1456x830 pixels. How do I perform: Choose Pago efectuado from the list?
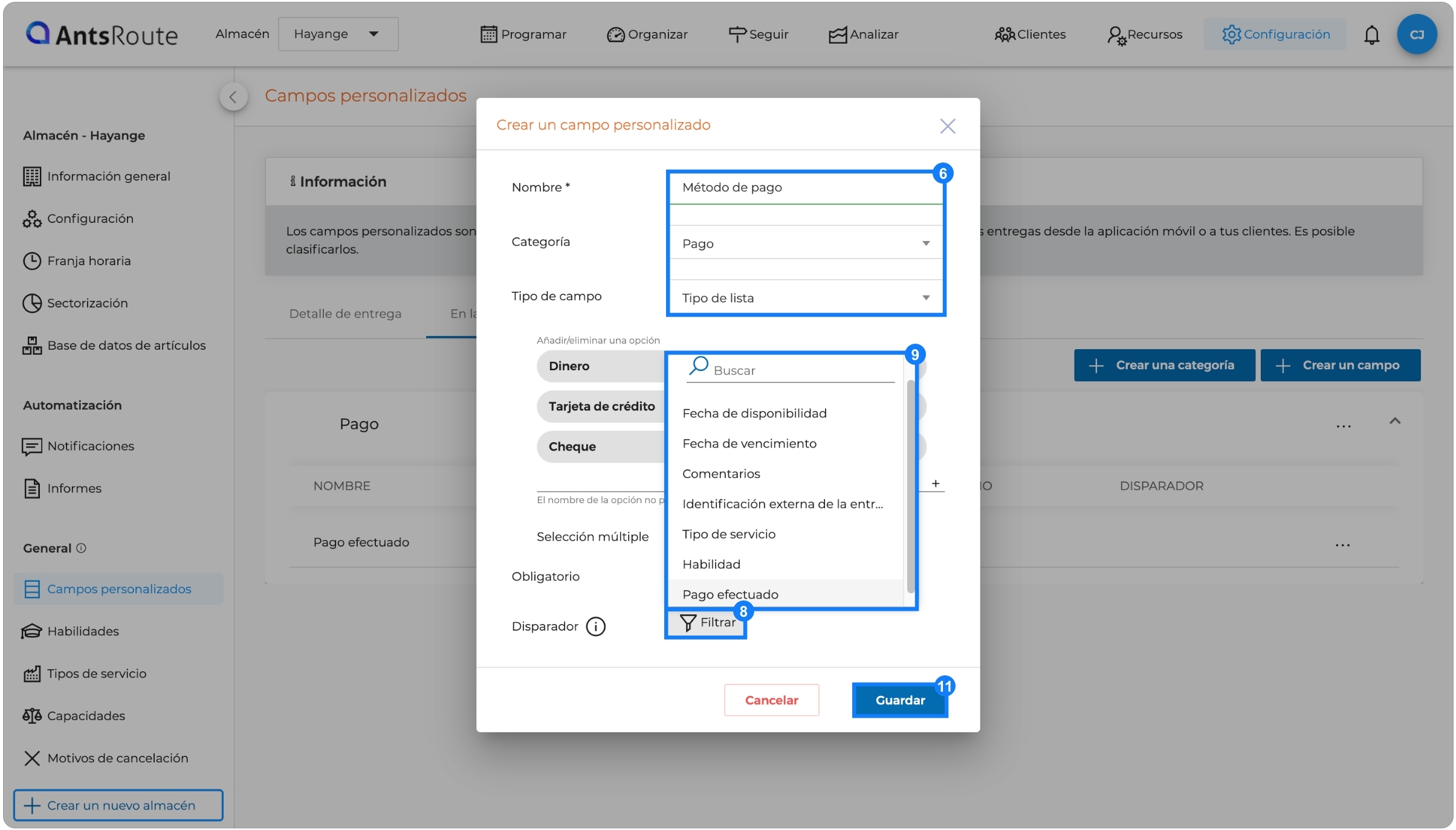(785, 594)
